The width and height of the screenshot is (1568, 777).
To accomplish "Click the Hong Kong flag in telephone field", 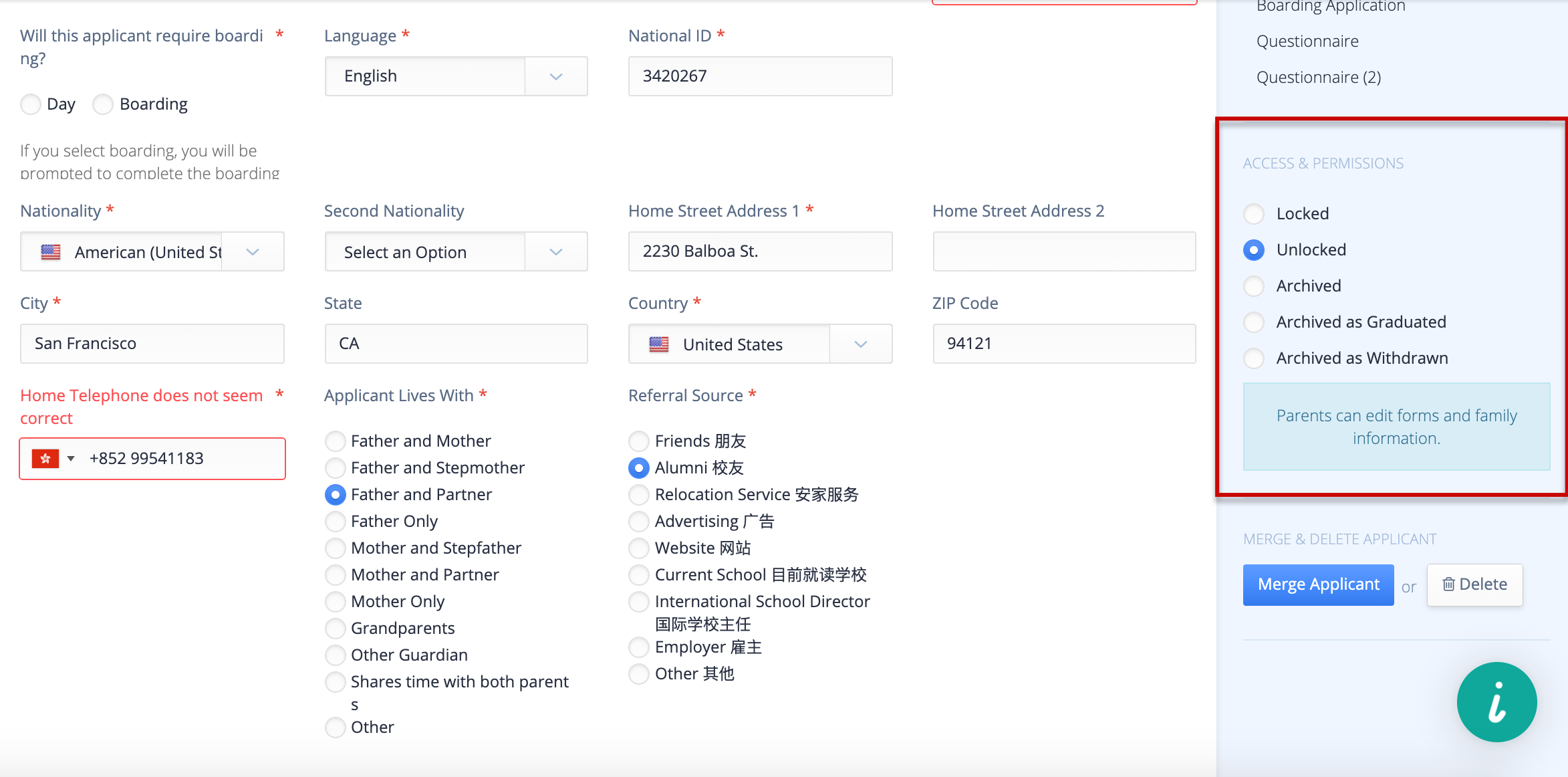I will (45, 459).
